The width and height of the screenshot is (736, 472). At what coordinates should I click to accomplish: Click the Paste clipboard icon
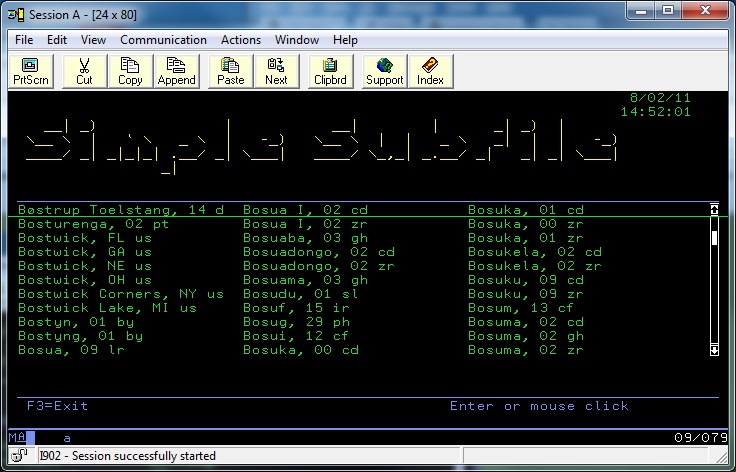pyautogui.click(x=230, y=71)
